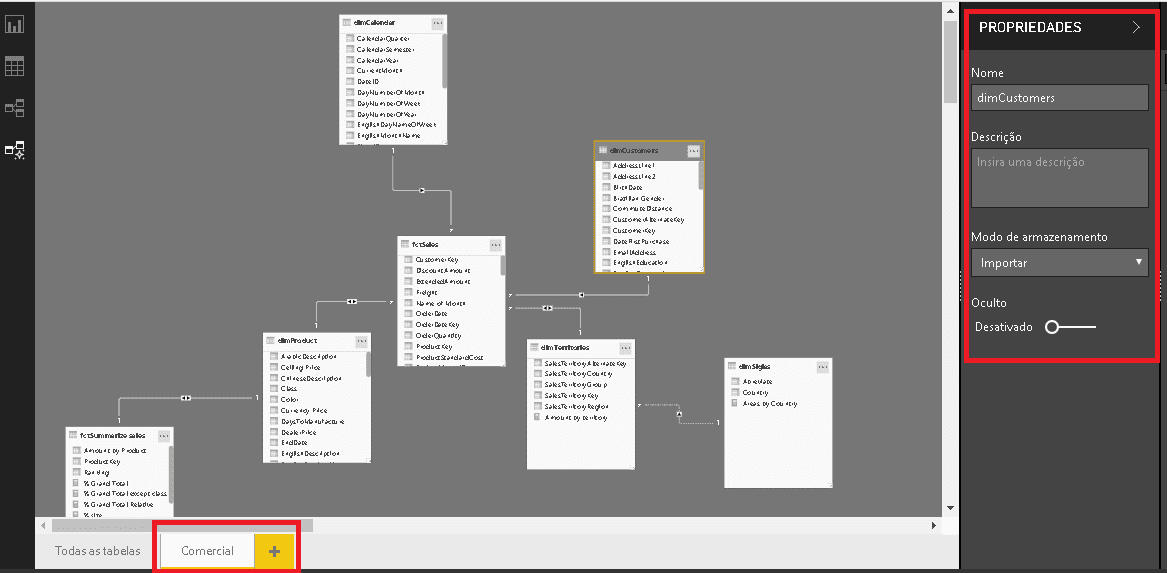Open the Relationships view icon in sidebar

point(15,109)
